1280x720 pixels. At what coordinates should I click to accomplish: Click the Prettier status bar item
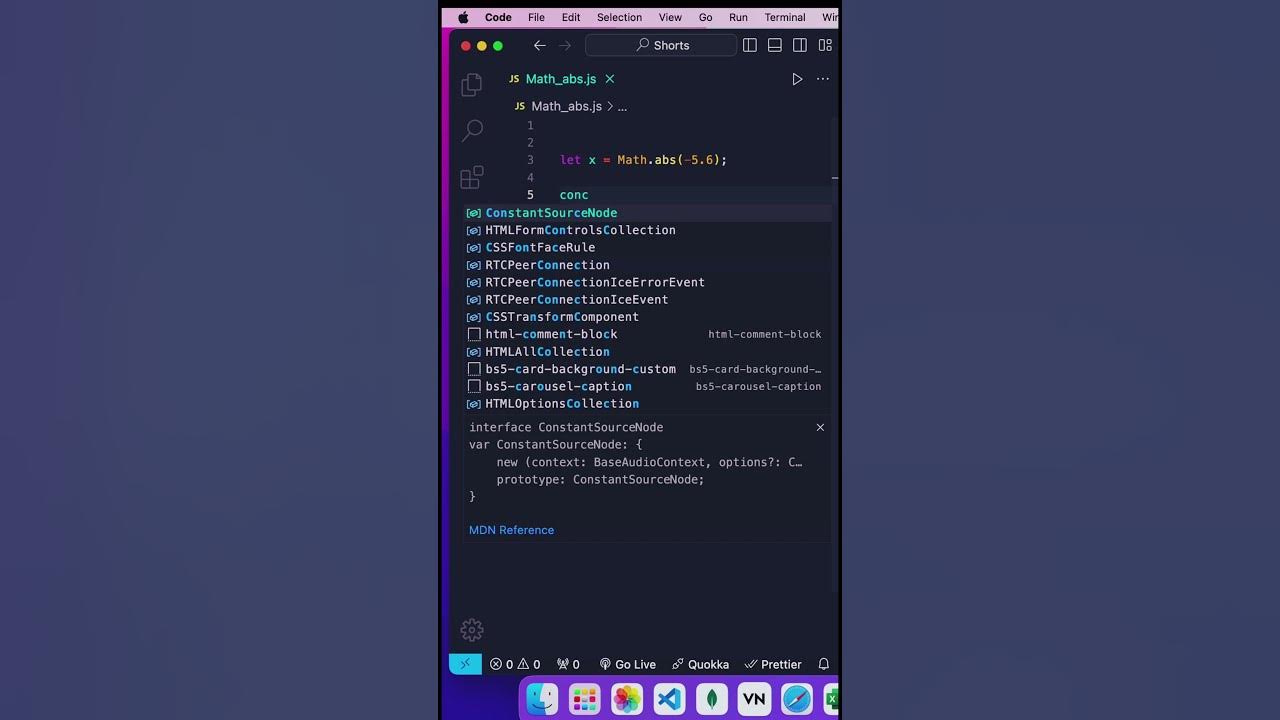[773, 664]
